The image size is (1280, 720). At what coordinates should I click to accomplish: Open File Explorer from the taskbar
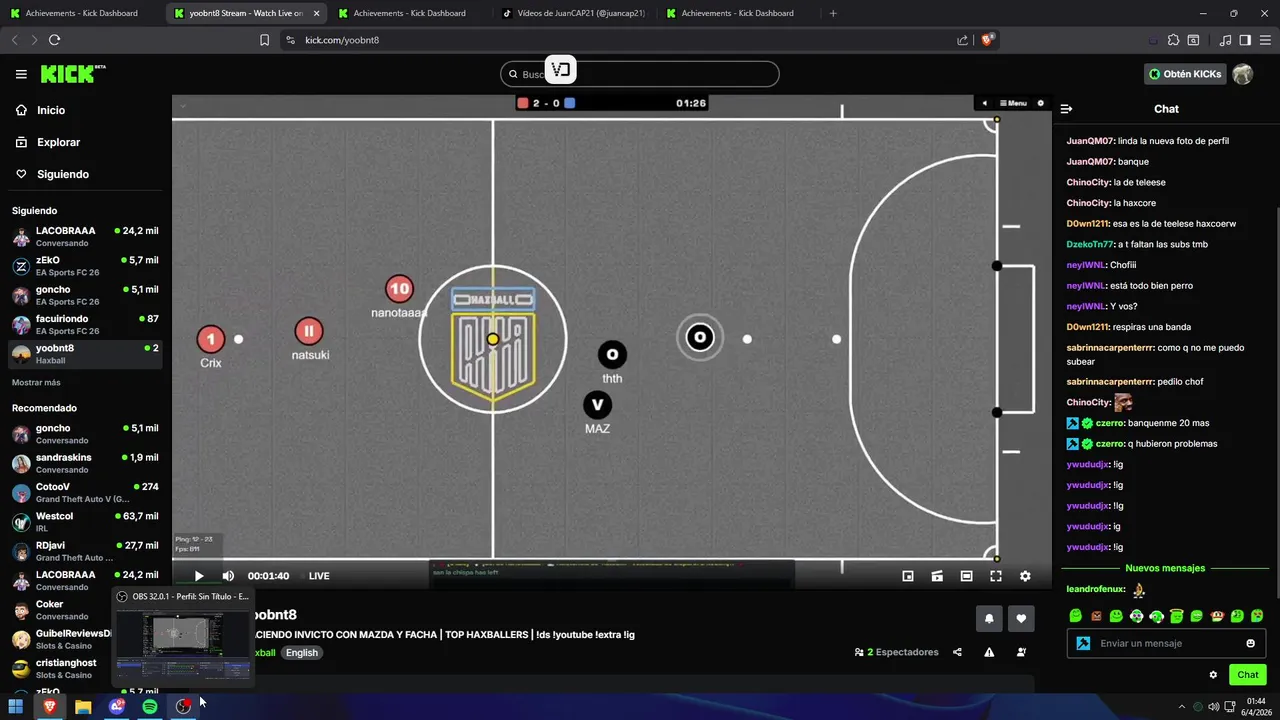(83, 706)
